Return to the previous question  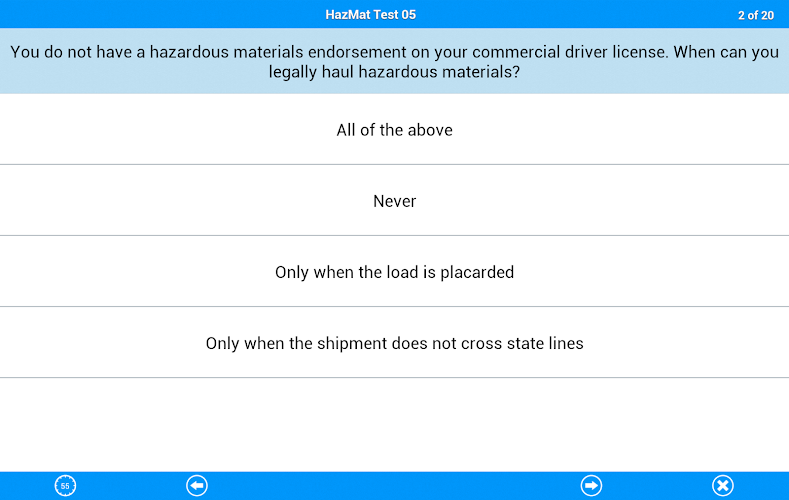click(x=197, y=486)
